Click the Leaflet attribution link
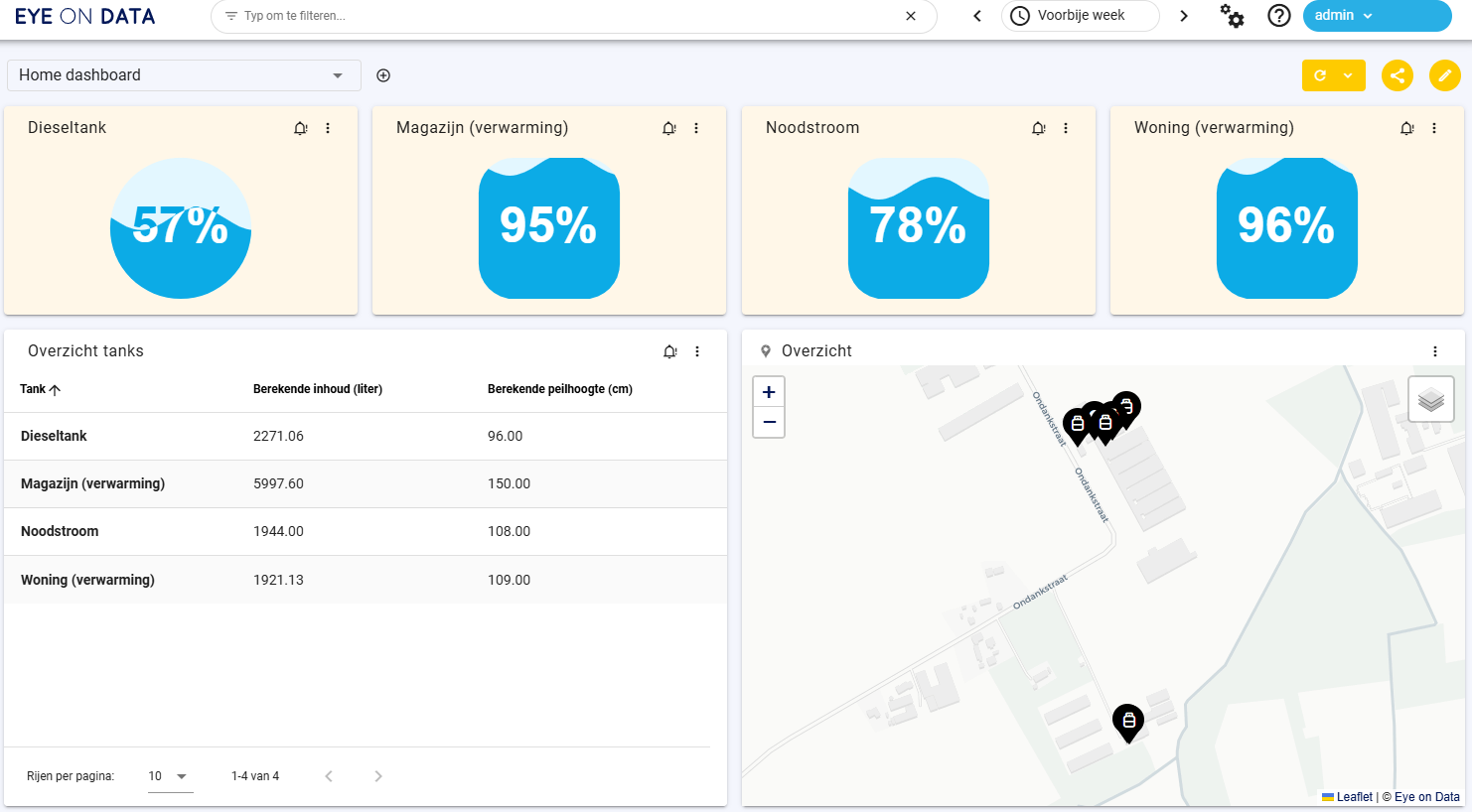This screenshot has width=1472, height=812. (x=1353, y=797)
